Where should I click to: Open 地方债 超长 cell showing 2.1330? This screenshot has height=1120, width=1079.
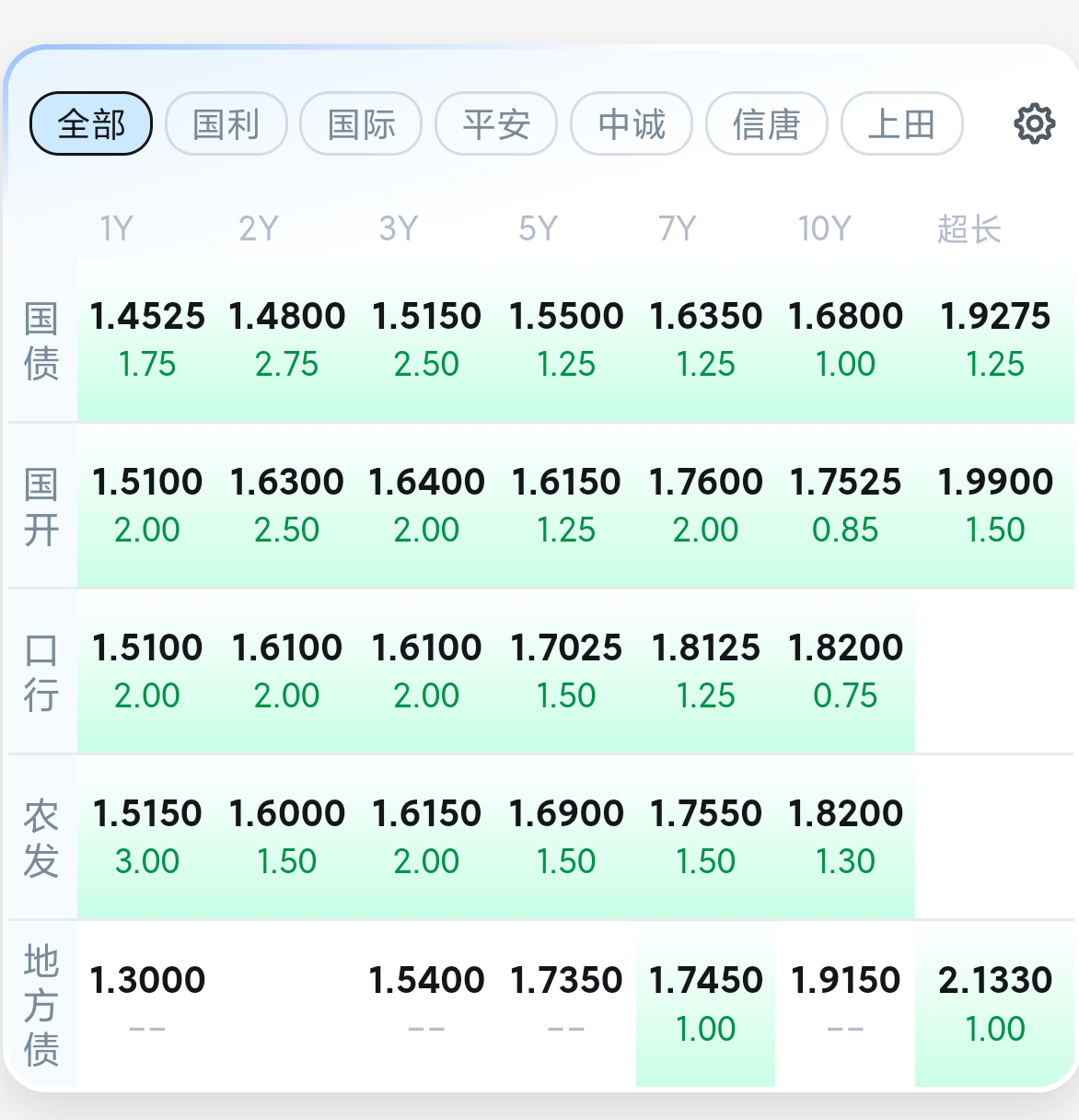click(994, 1002)
